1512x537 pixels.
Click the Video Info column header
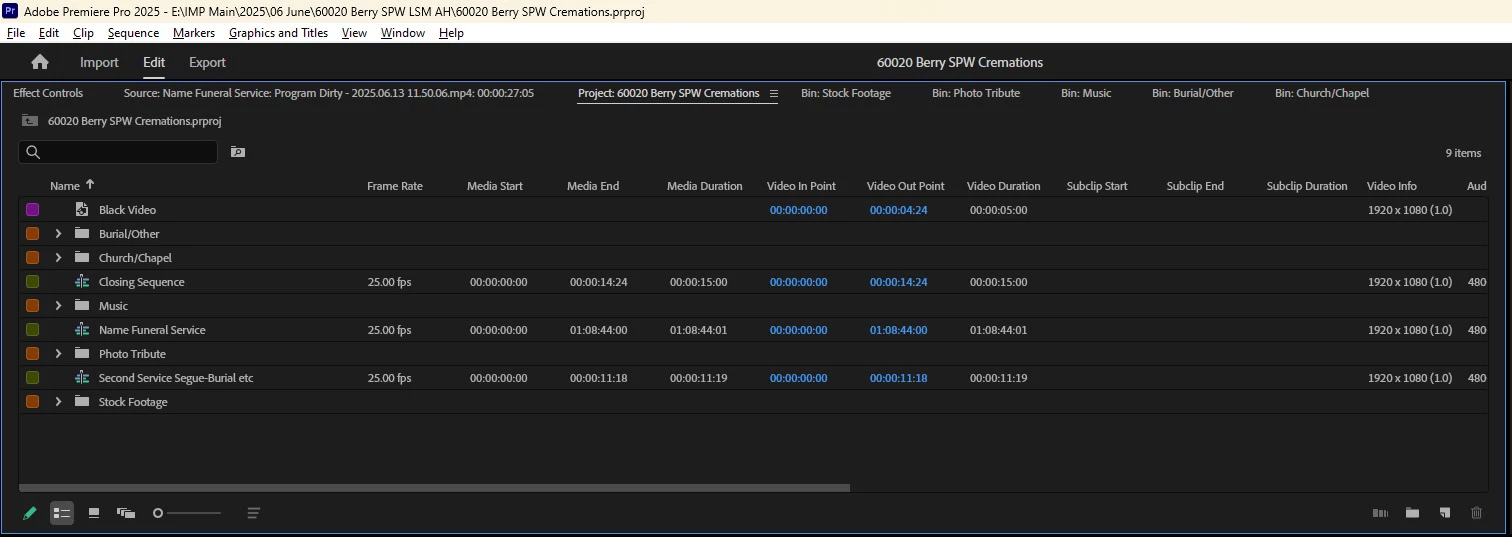(x=1392, y=186)
